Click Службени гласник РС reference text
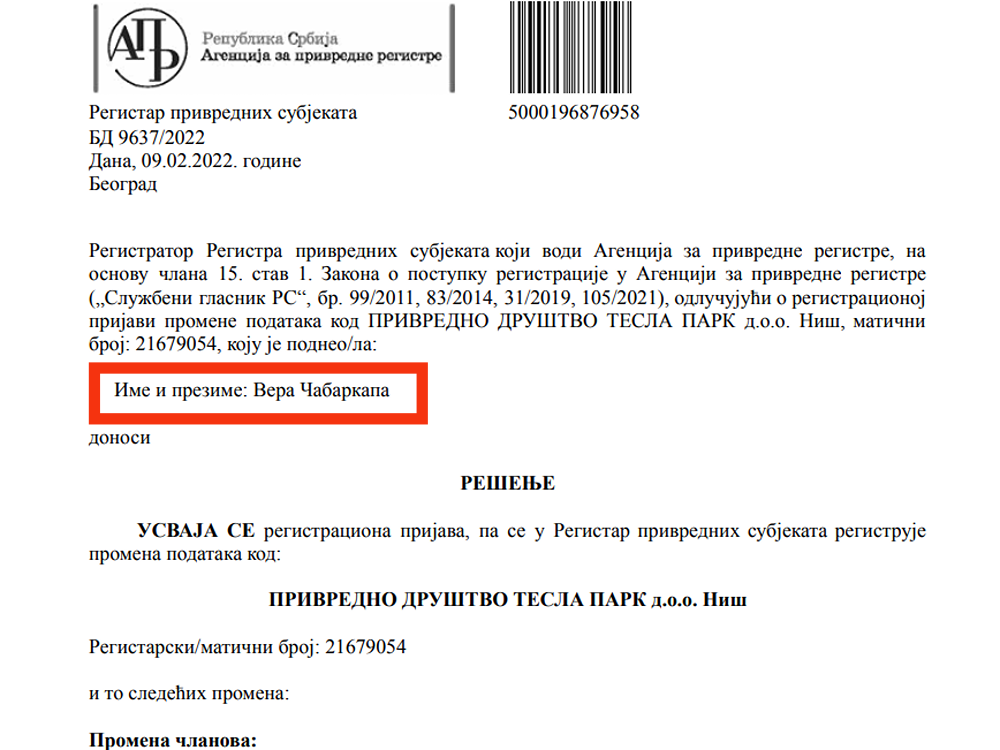Image resolution: width=1000 pixels, height=750 pixels. 201,298
